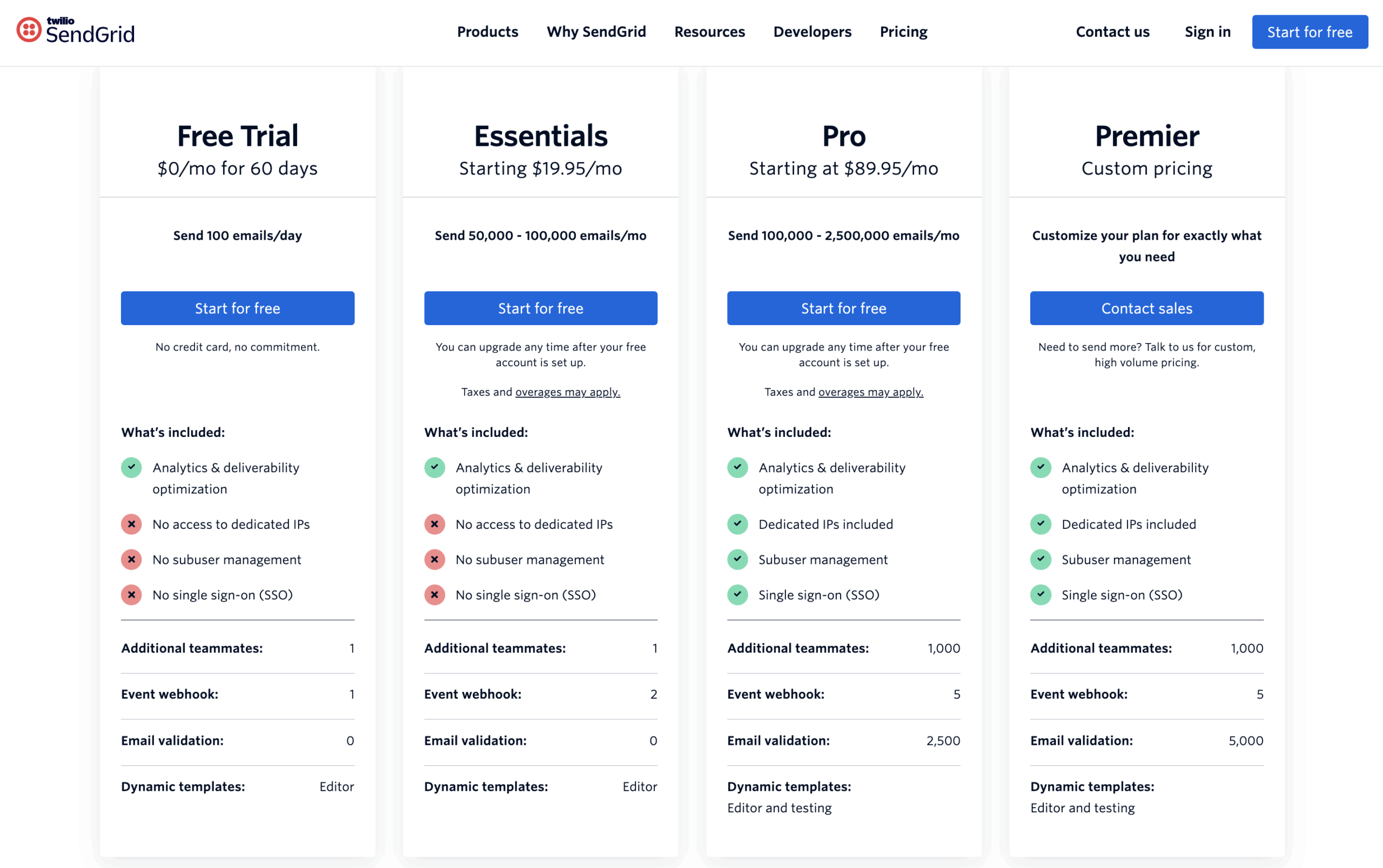
Task: Click Pro Email validation value 2,500
Action: click(943, 741)
